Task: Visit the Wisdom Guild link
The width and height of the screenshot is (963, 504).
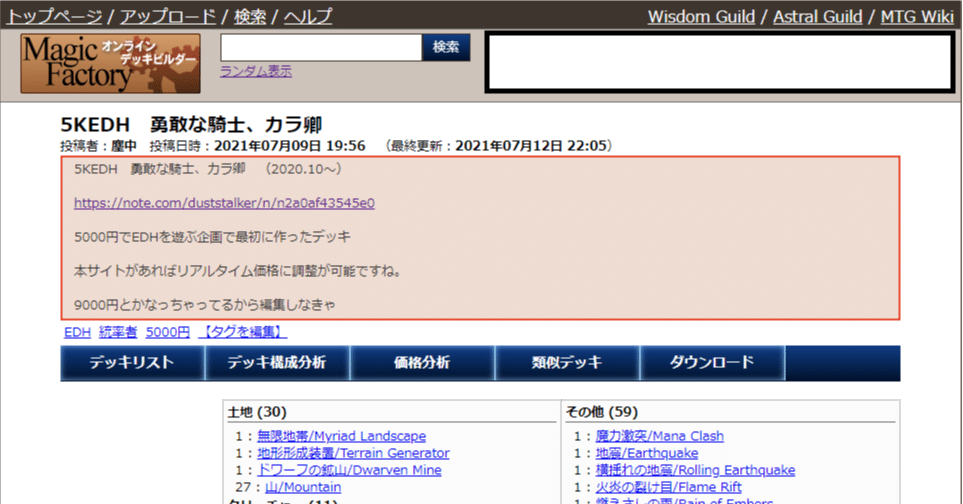Action: pos(701,17)
